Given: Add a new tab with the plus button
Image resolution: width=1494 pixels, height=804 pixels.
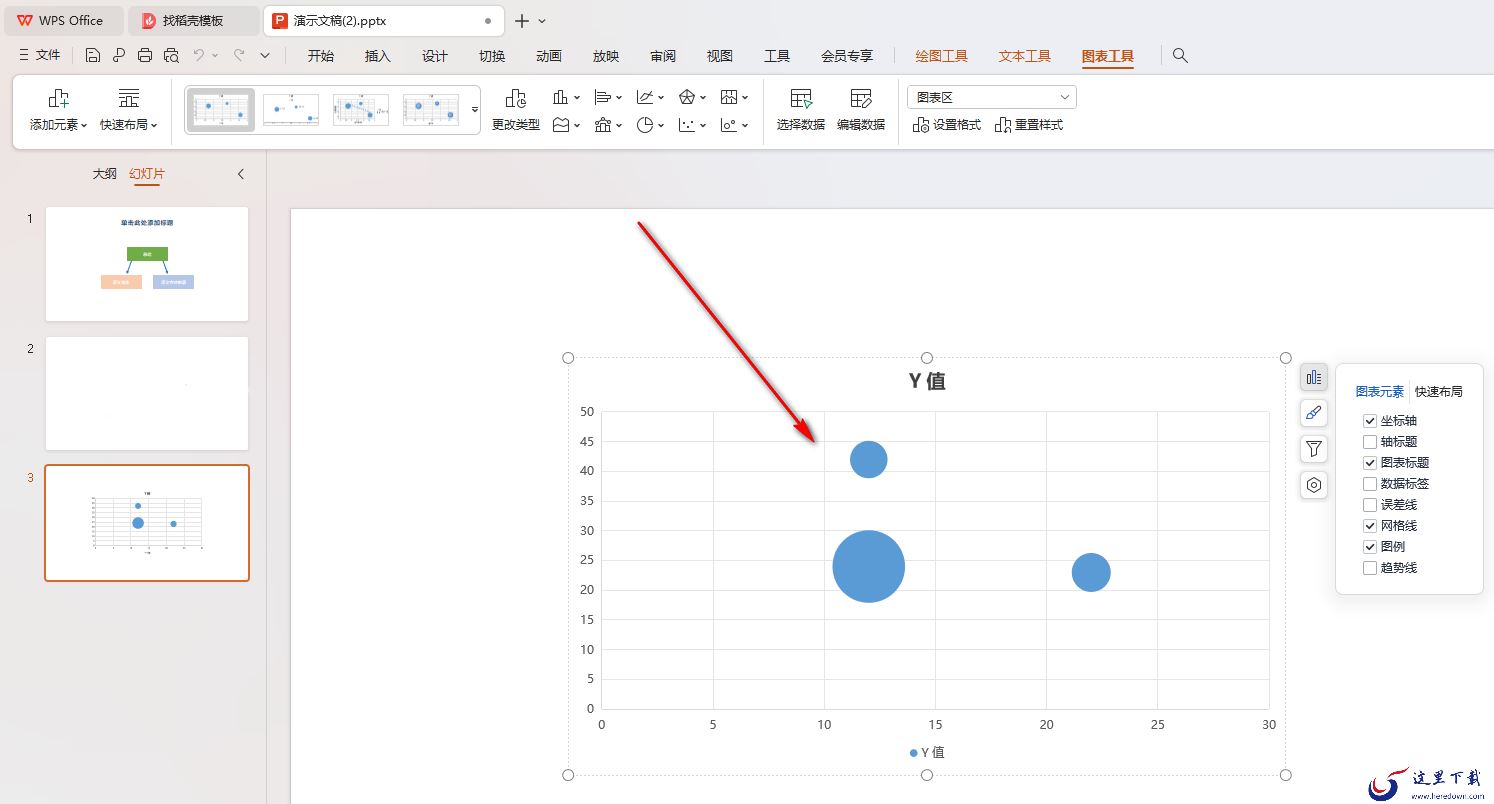Looking at the screenshot, I should pyautogui.click(x=521, y=21).
